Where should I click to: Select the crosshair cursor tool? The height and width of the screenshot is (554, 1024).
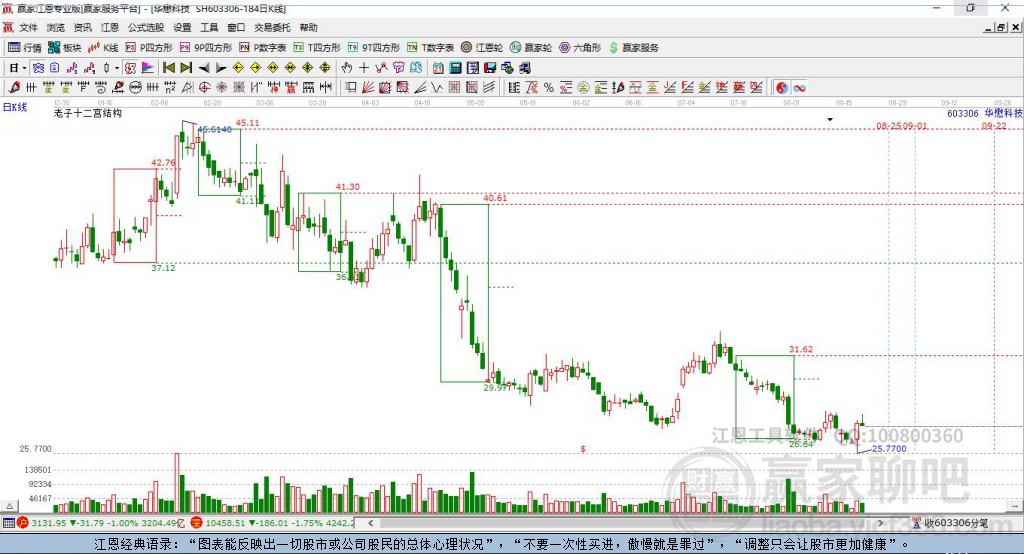click(x=364, y=68)
